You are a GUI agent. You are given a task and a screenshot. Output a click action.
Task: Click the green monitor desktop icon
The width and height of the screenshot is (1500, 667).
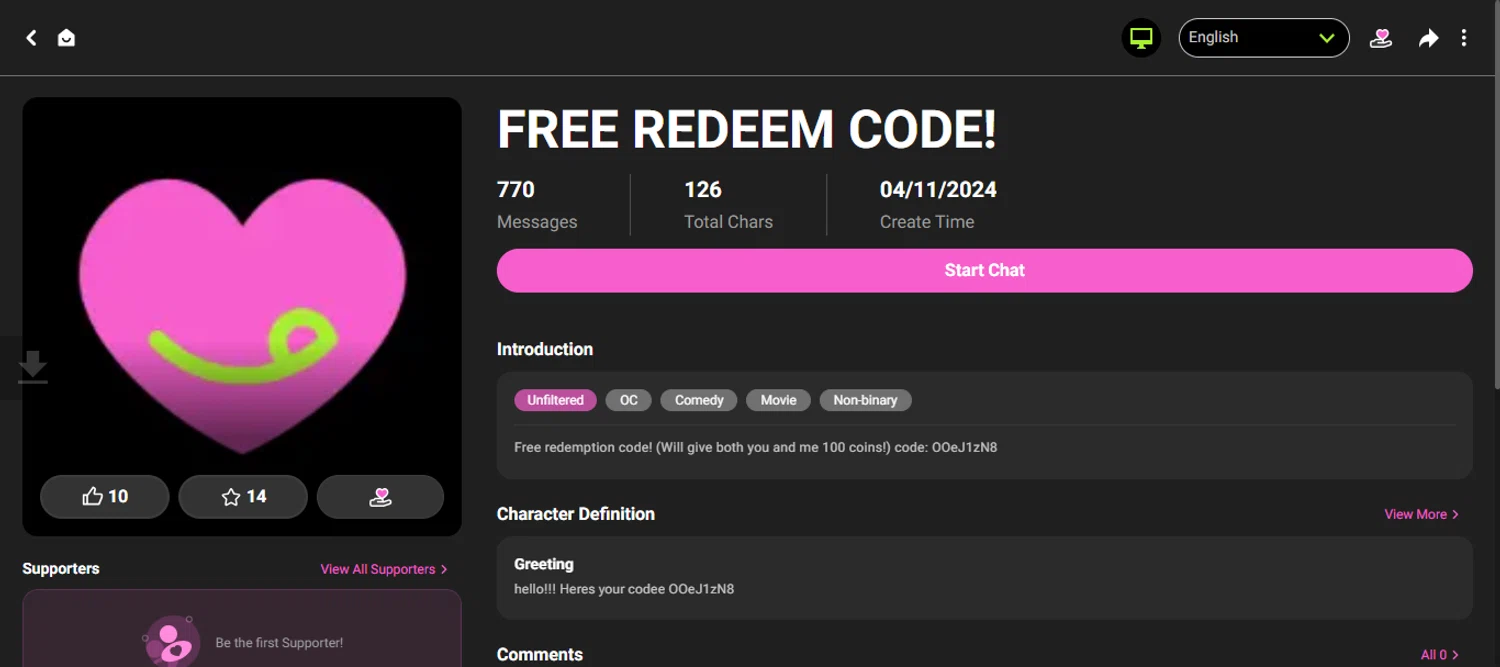pyautogui.click(x=1141, y=38)
